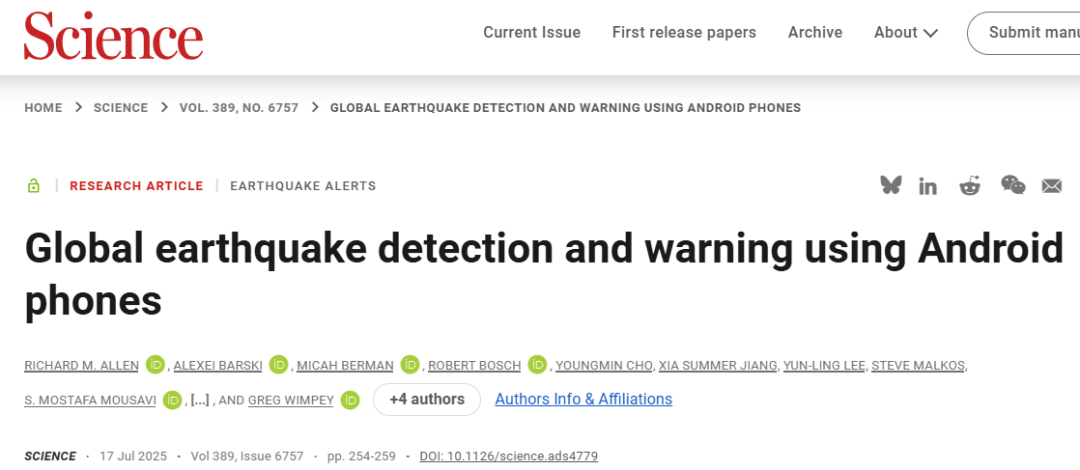
Task: Open ORCID icon next to Robert Bosch
Action: point(537,365)
